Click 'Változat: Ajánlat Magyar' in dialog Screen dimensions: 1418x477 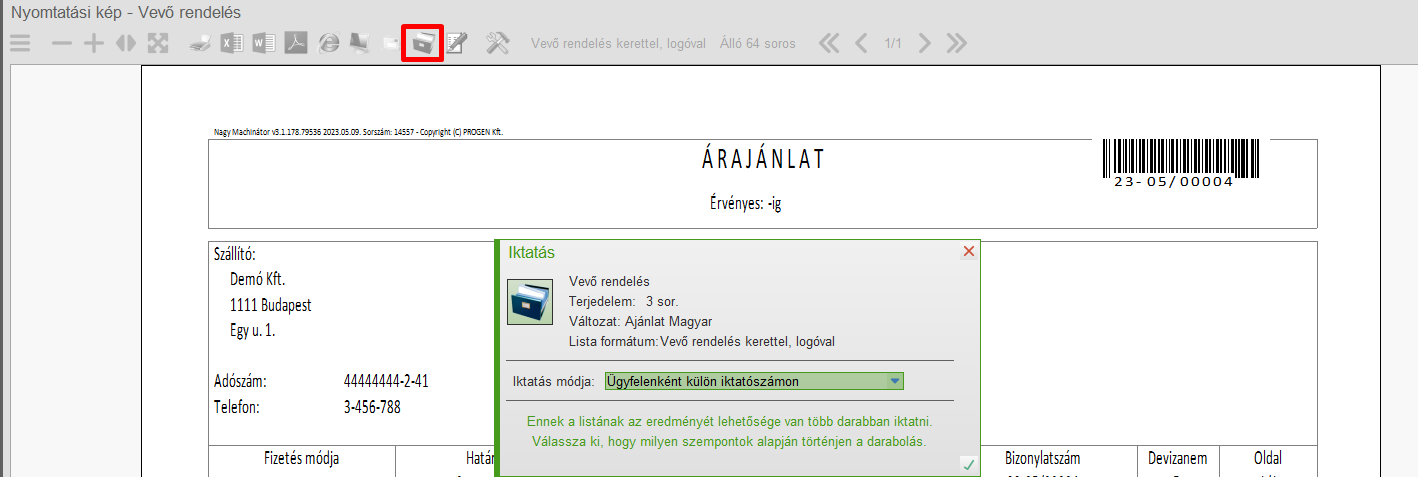[x=640, y=321]
